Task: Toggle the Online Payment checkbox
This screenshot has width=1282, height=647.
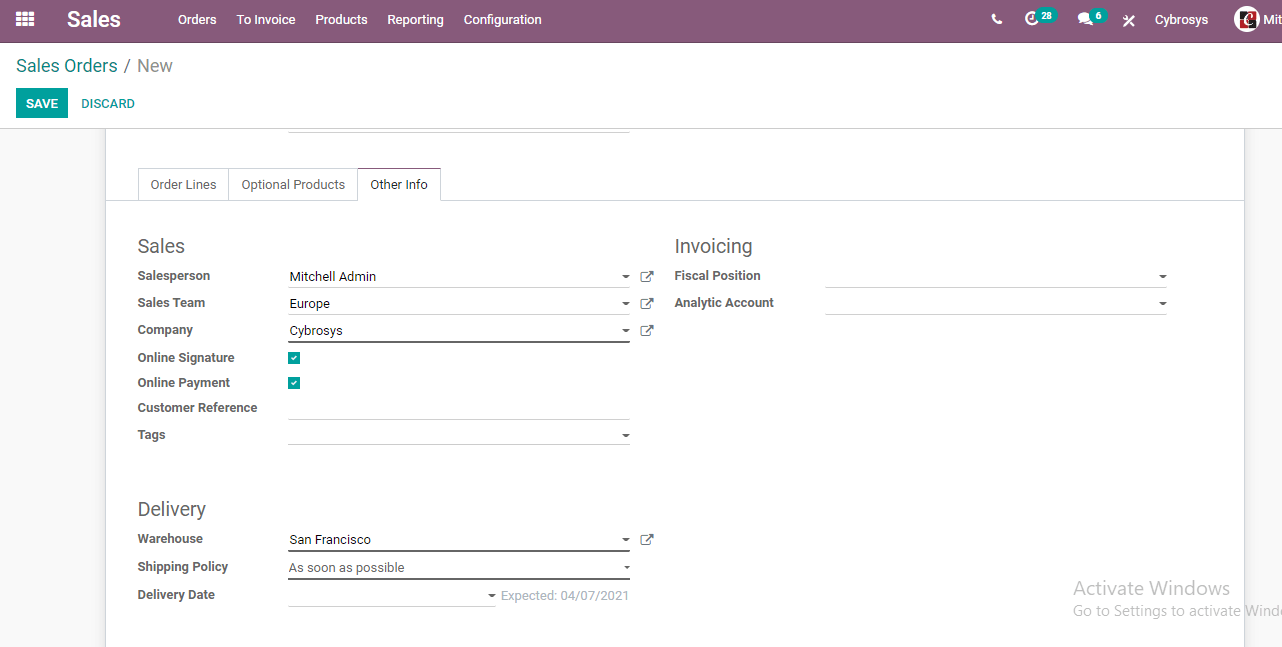Action: click(x=294, y=383)
